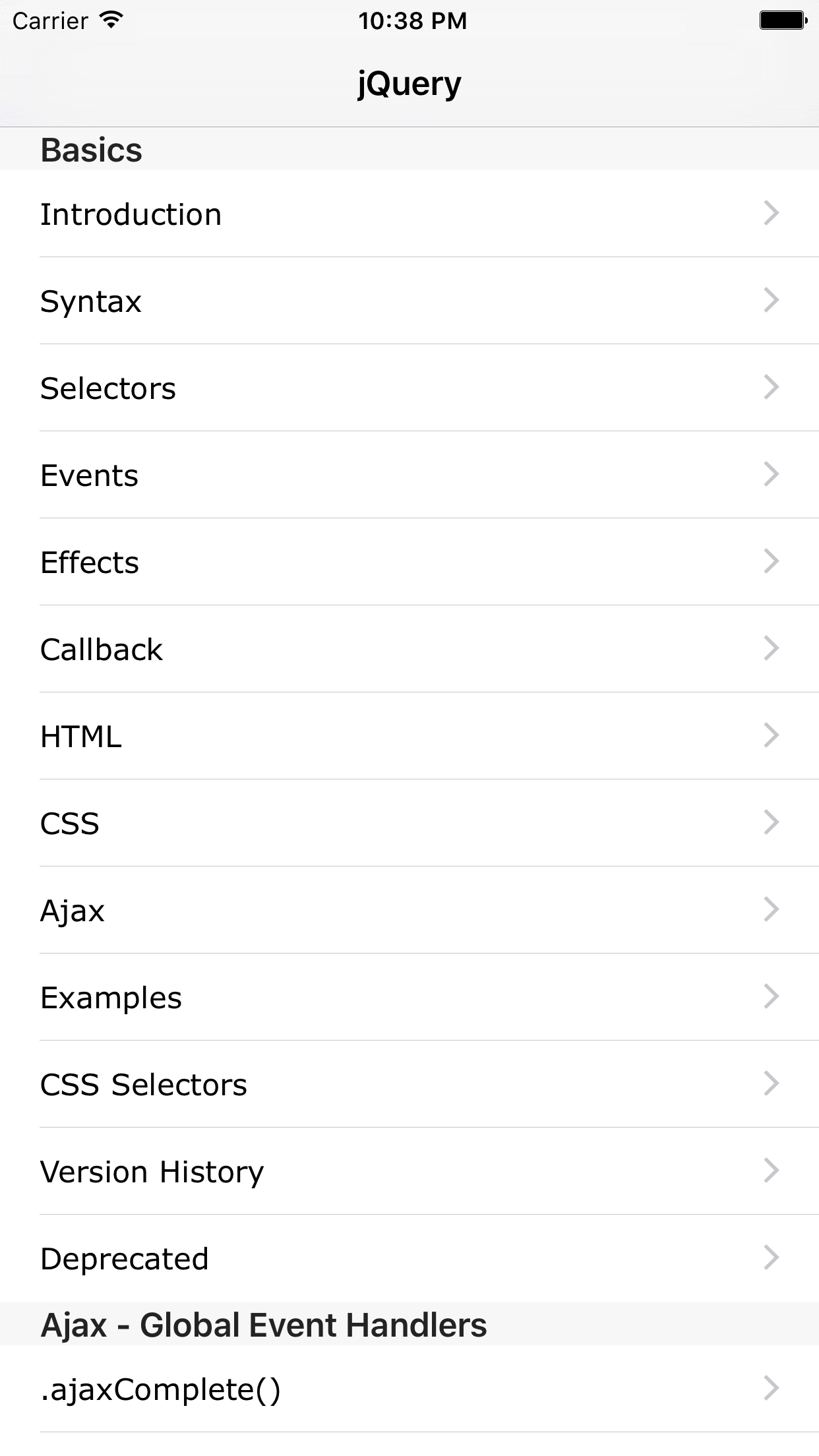Open the CSS Selectors reference

pos(264,1084)
